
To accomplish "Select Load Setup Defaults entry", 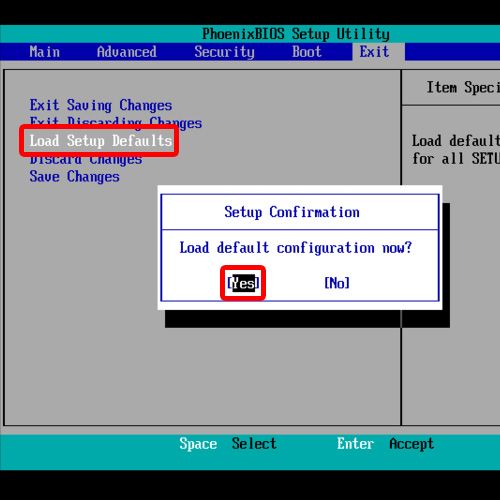I will [x=101, y=141].
